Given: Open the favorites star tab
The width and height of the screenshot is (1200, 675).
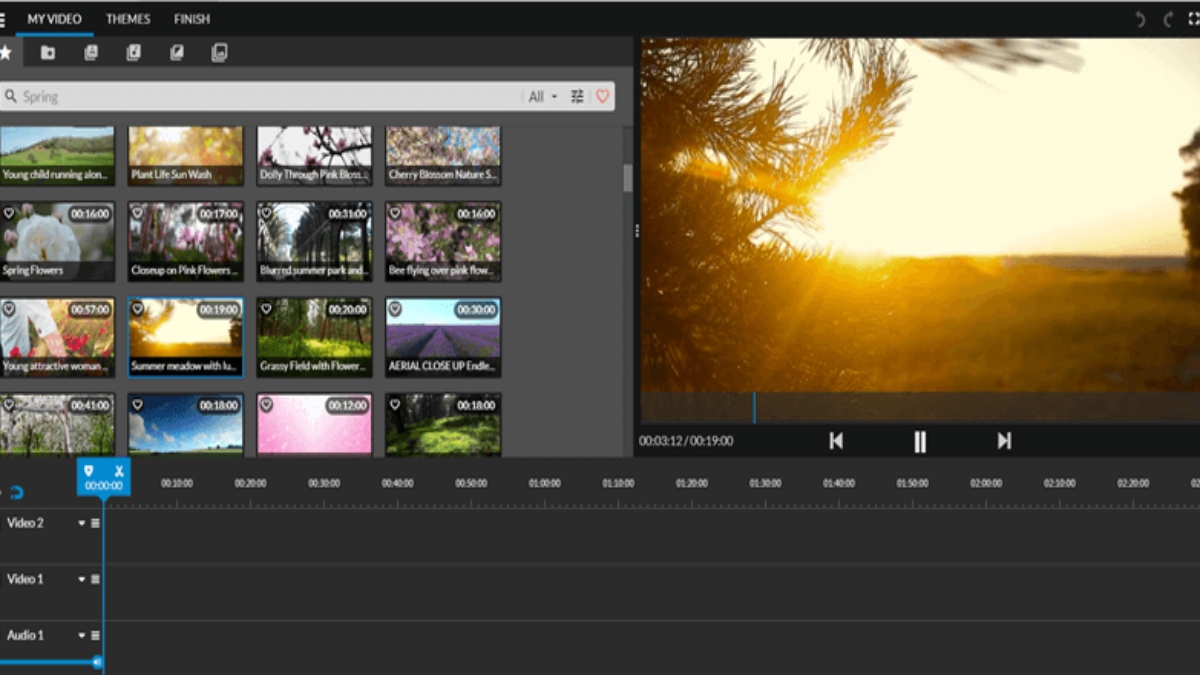Looking at the screenshot, I should tap(6, 53).
